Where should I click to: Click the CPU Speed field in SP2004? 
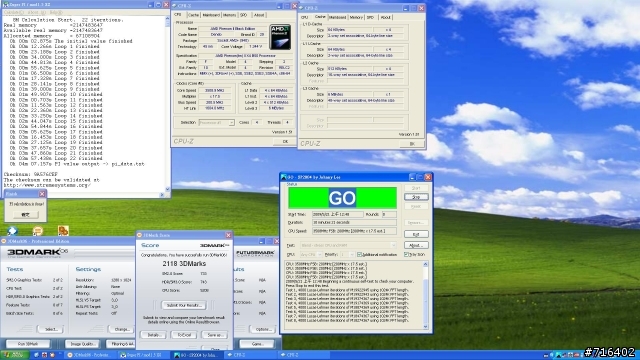pos(354,231)
